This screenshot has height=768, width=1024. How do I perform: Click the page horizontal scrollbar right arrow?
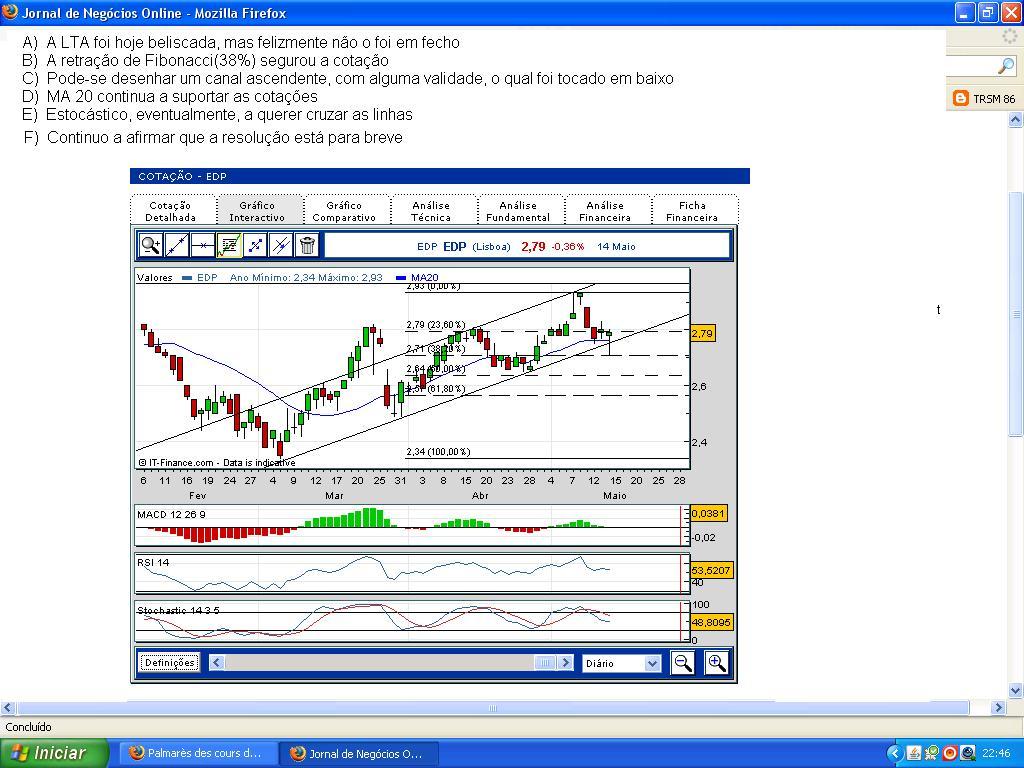point(998,708)
